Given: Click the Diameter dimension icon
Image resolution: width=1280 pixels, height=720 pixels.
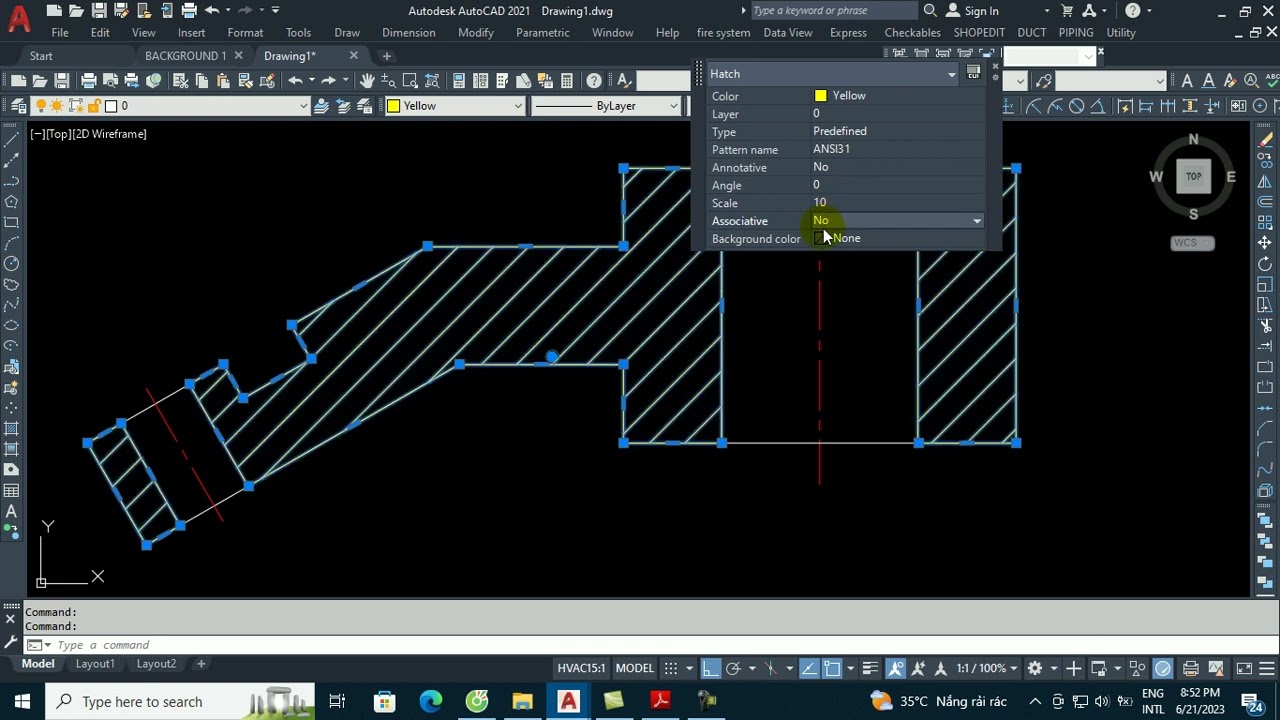Looking at the screenshot, I should tap(1077, 106).
